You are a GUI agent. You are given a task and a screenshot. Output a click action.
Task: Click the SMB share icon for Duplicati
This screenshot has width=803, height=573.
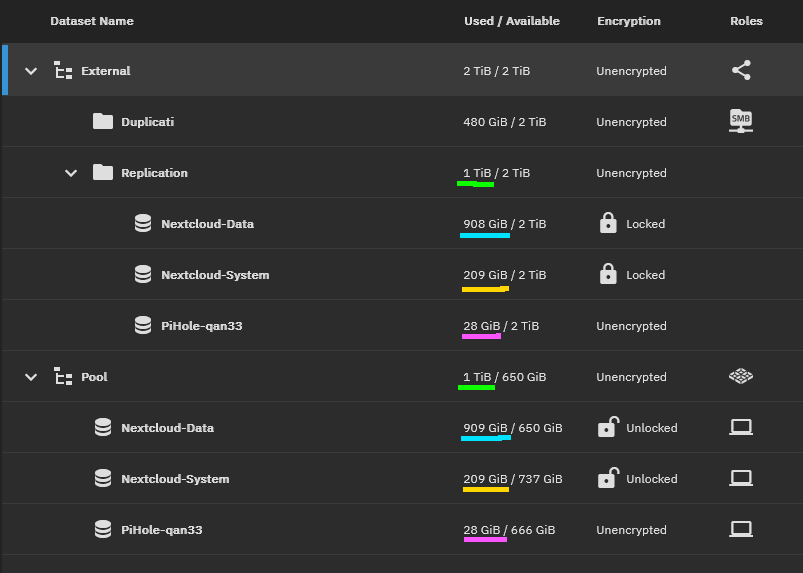coord(741,121)
